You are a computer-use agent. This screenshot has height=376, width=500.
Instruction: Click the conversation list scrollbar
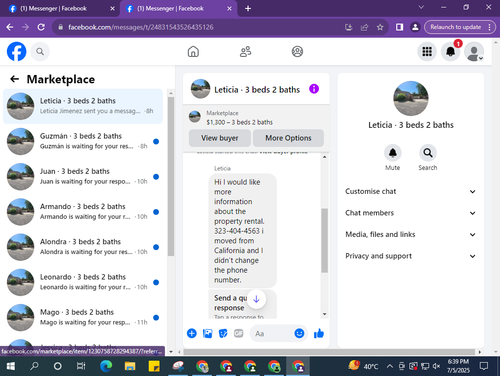[x=171, y=177]
